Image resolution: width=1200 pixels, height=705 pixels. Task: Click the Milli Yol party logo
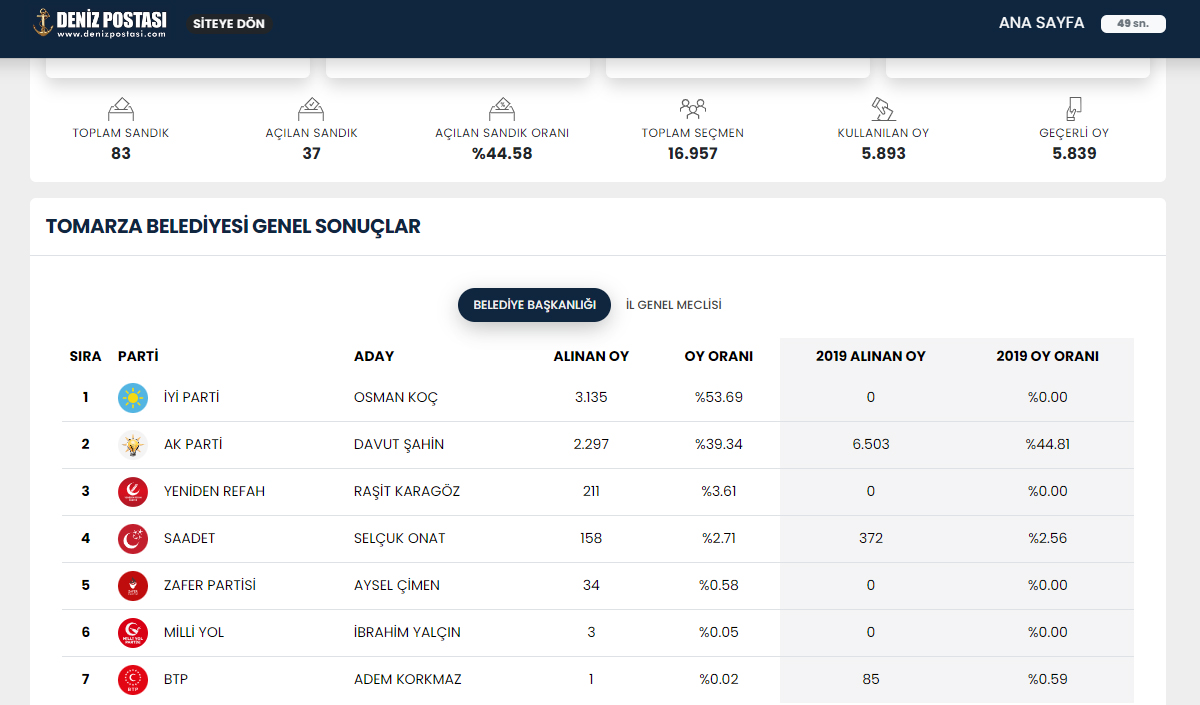click(133, 633)
